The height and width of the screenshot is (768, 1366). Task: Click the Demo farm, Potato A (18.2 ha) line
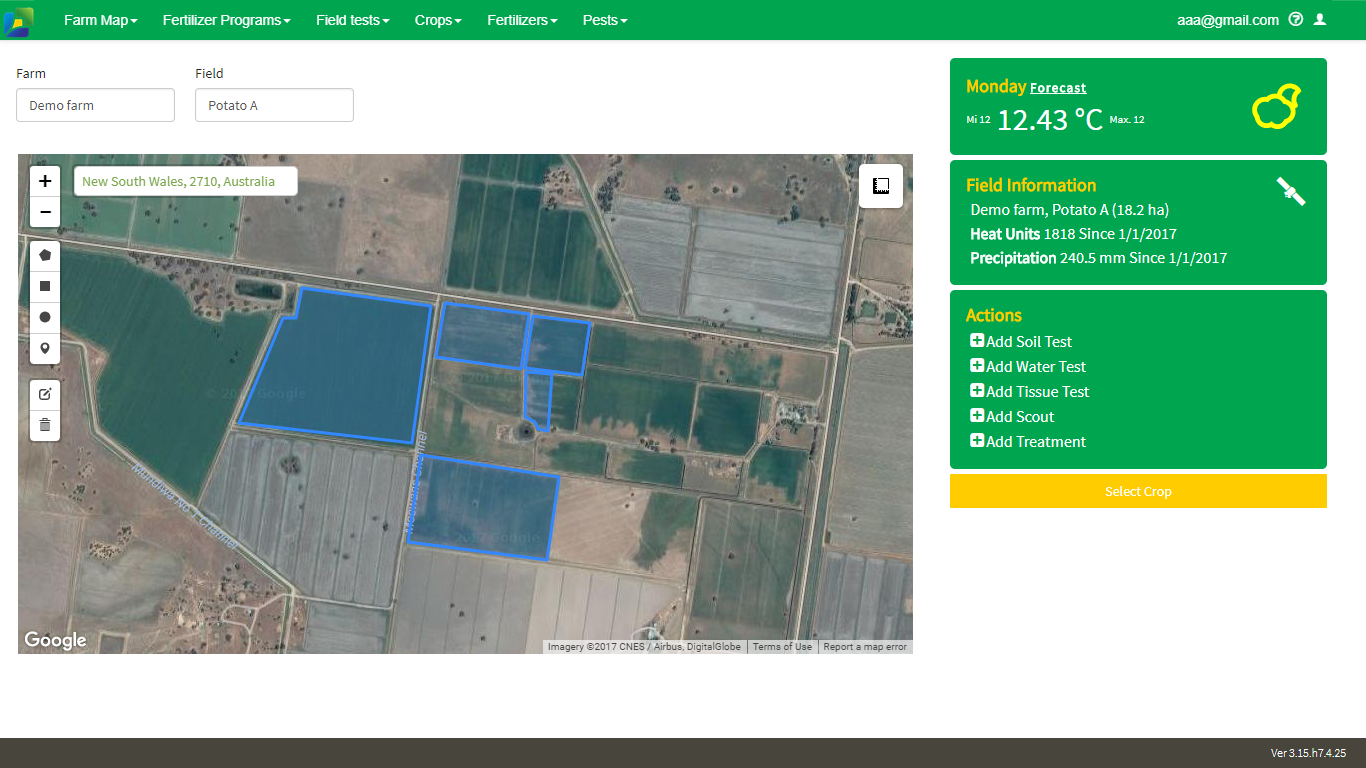coord(1070,210)
